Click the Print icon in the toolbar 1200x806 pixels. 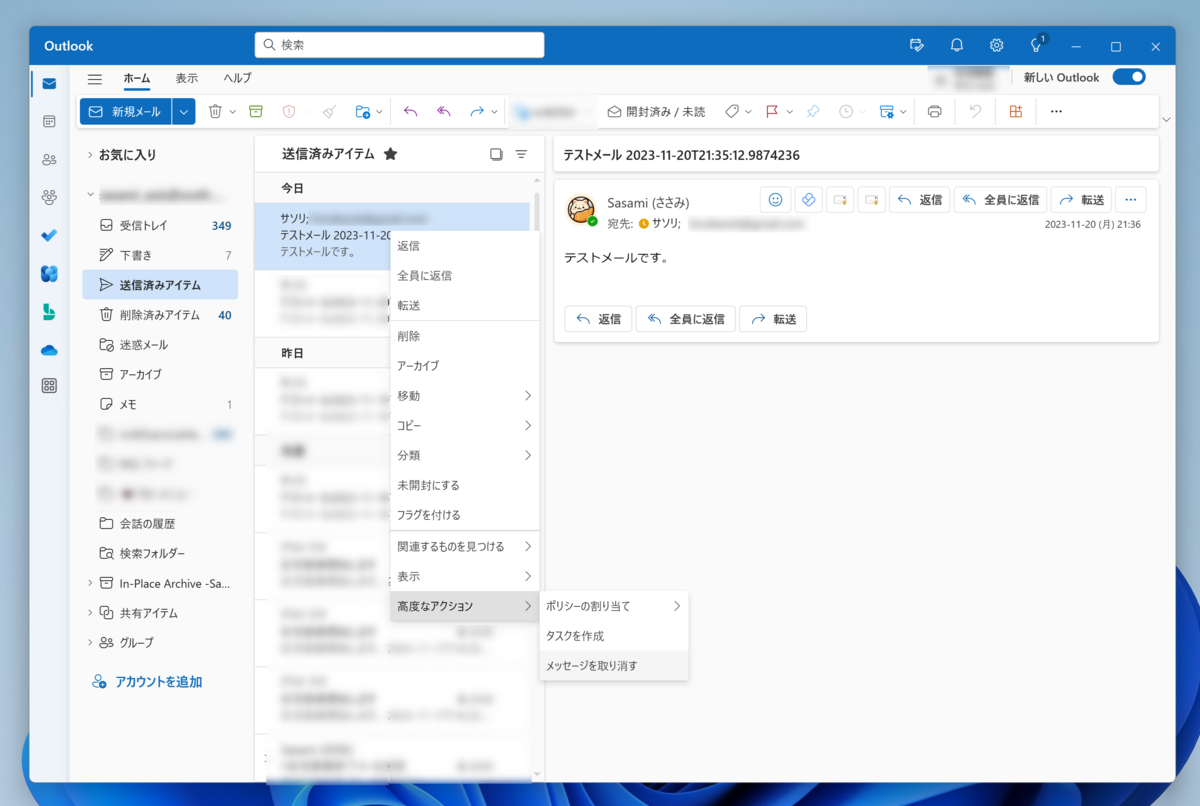pyautogui.click(x=935, y=112)
